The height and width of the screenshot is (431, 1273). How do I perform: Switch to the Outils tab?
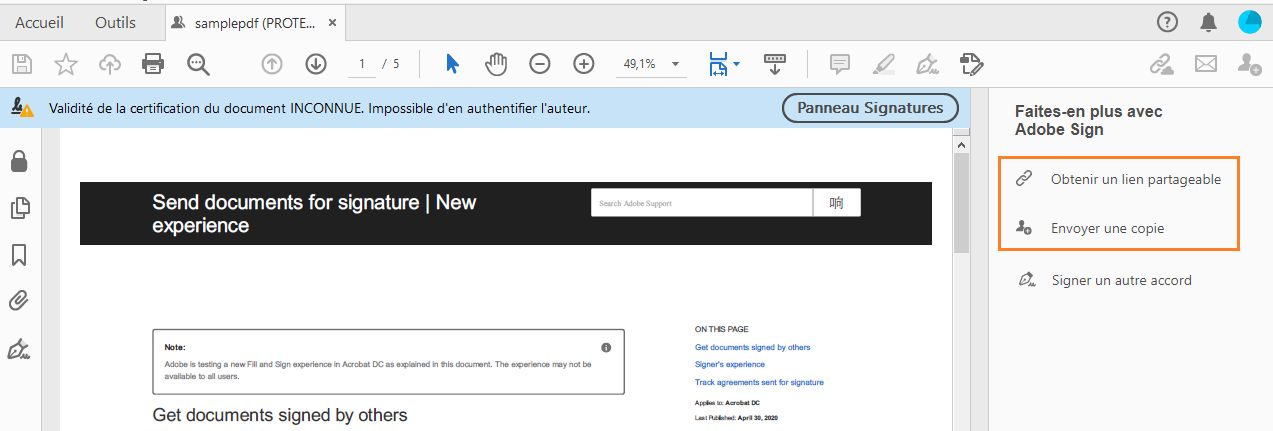116,22
